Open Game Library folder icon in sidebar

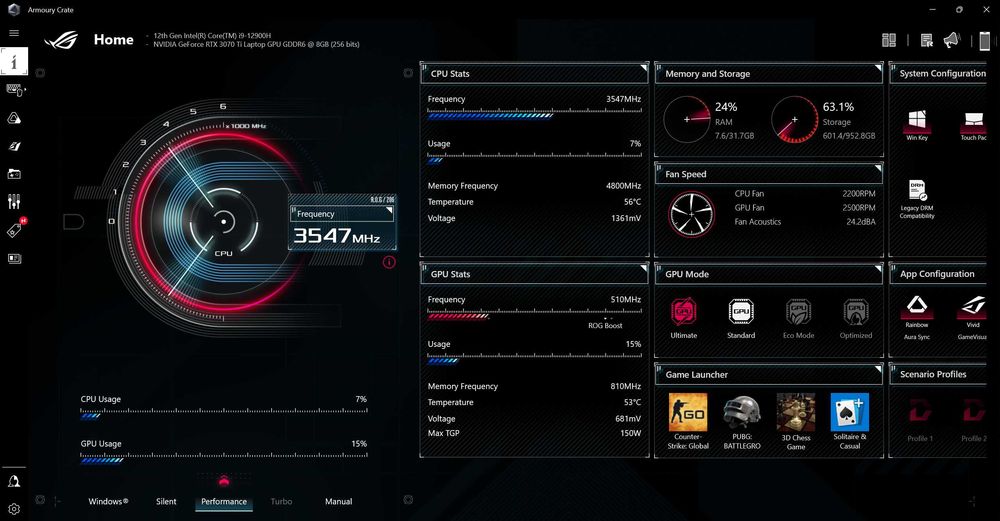coord(14,173)
